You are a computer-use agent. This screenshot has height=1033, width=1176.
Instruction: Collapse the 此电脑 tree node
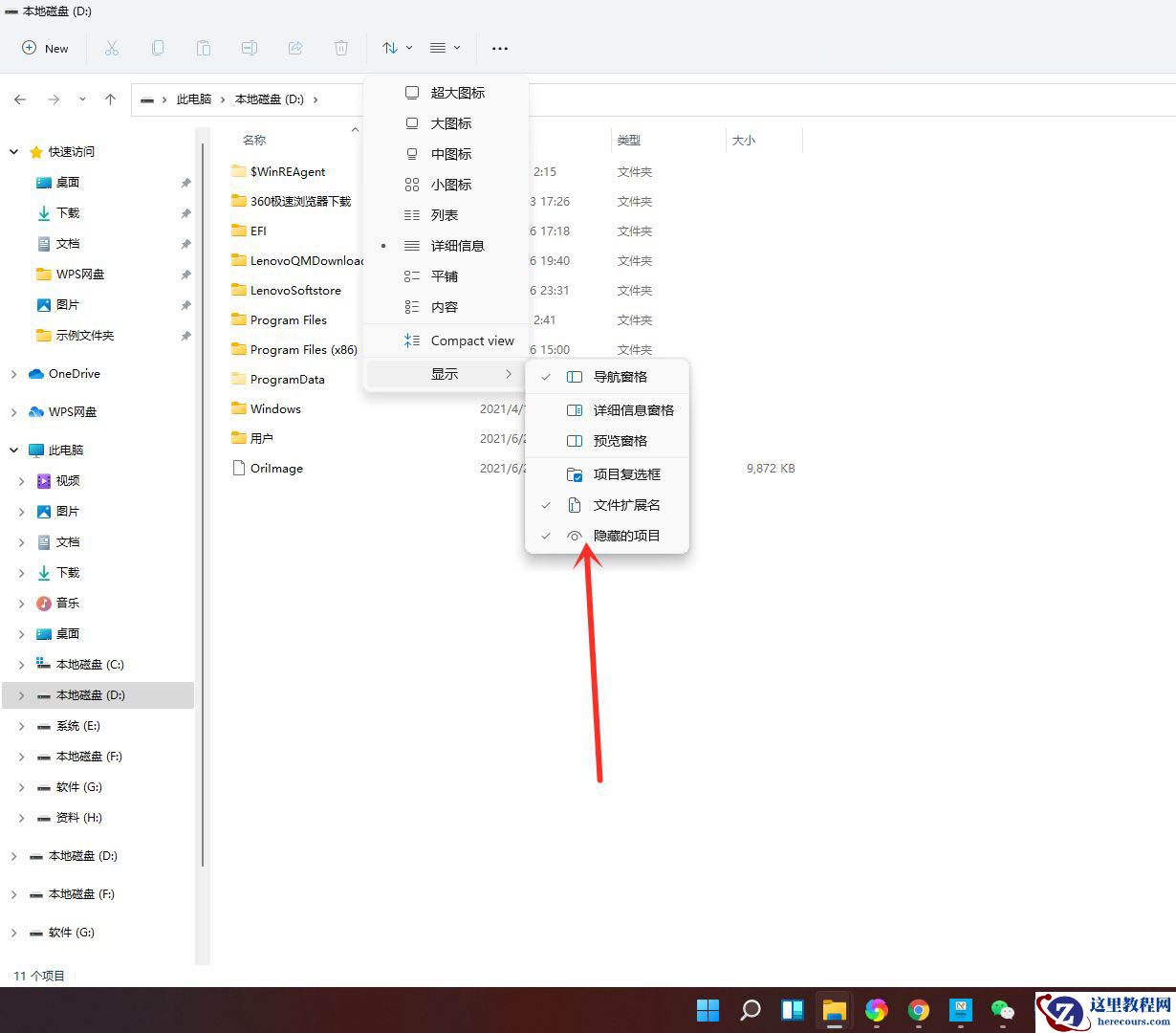13,450
